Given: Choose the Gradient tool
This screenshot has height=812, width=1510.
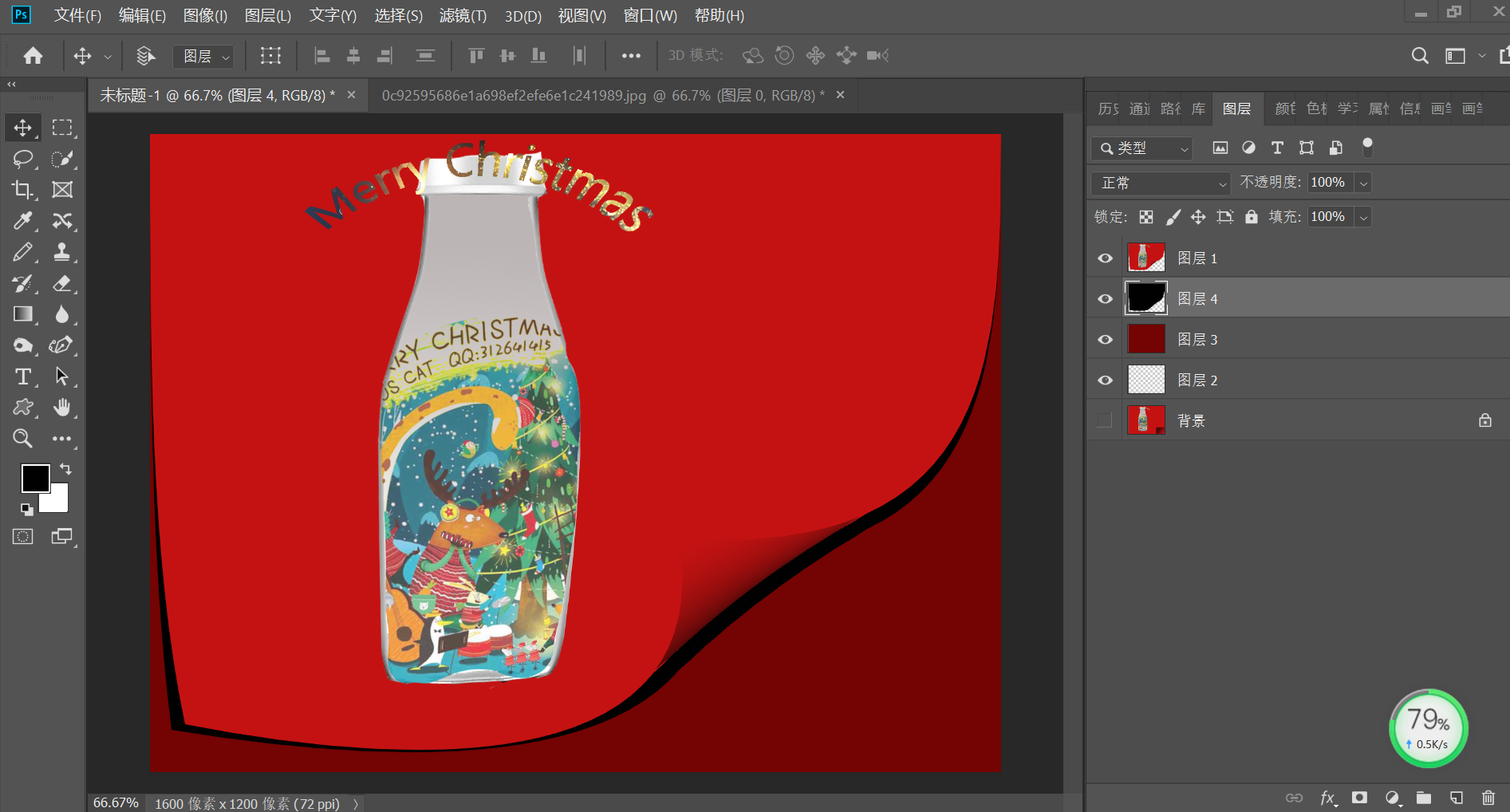Looking at the screenshot, I should click(x=22, y=314).
